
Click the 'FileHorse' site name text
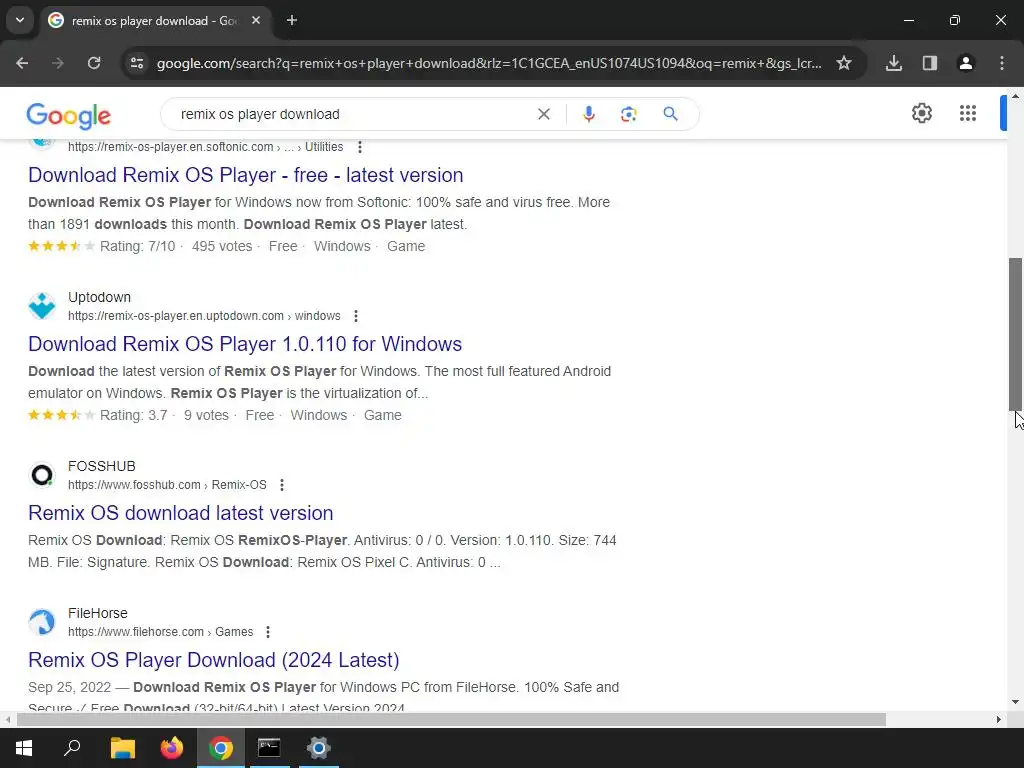point(98,613)
